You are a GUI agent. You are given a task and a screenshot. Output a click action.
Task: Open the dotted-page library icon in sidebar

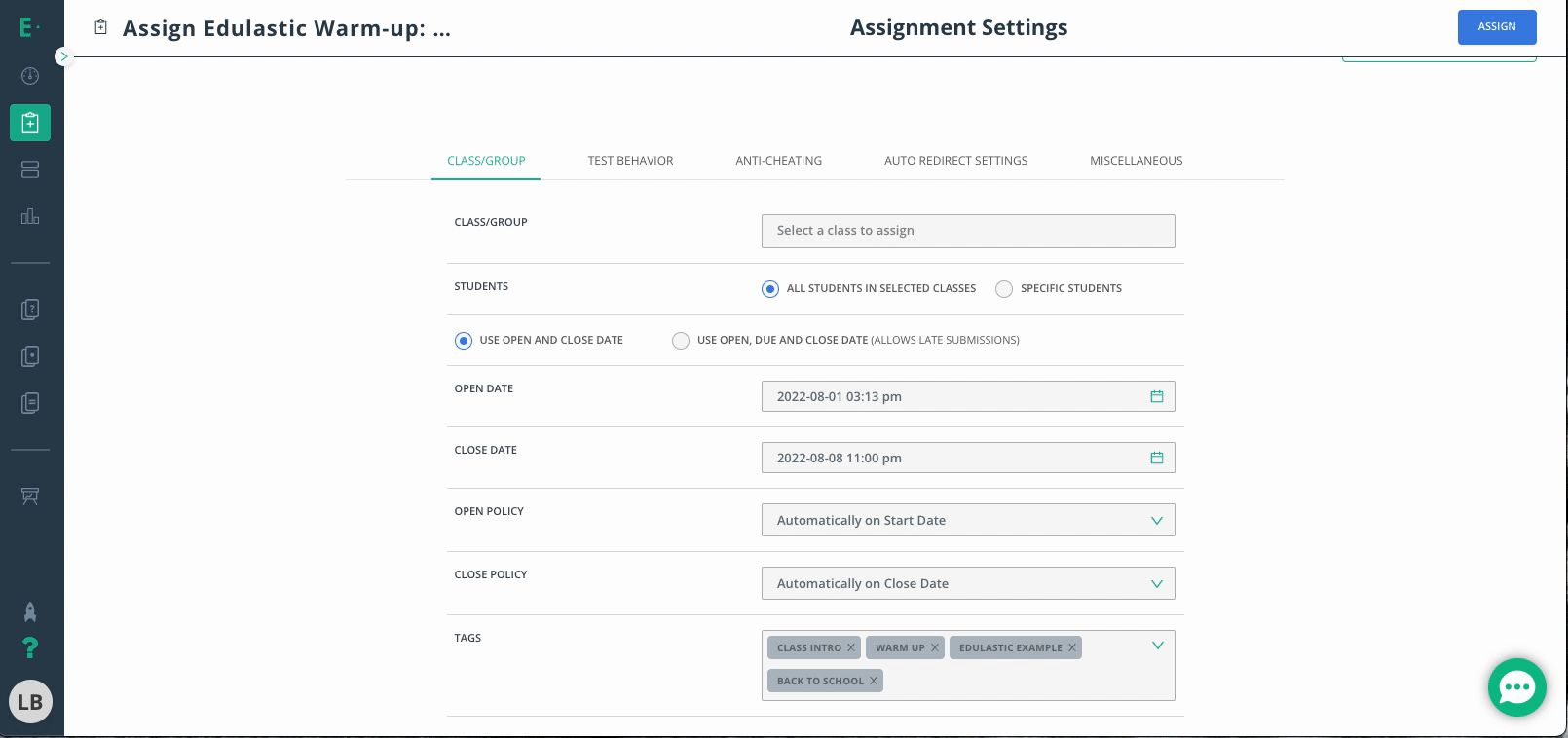coord(30,356)
